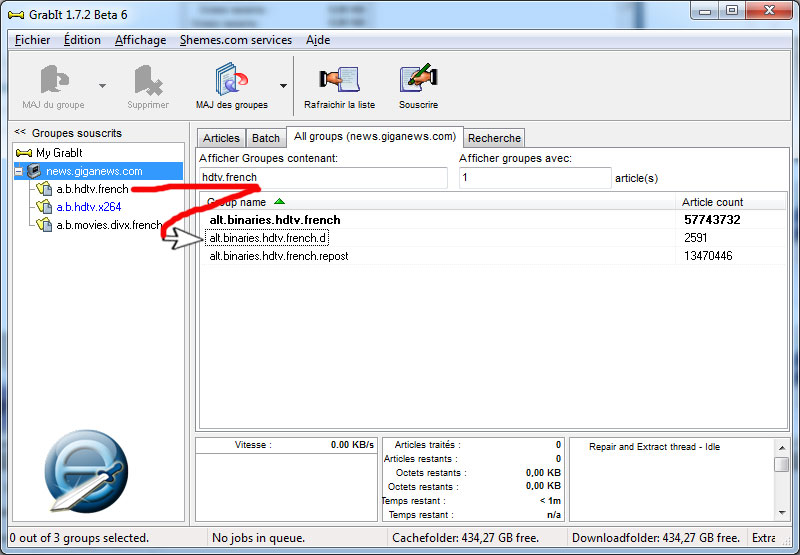Open the Aide menu
Viewport: 800px width, 555px height.
[x=318, y=40]
